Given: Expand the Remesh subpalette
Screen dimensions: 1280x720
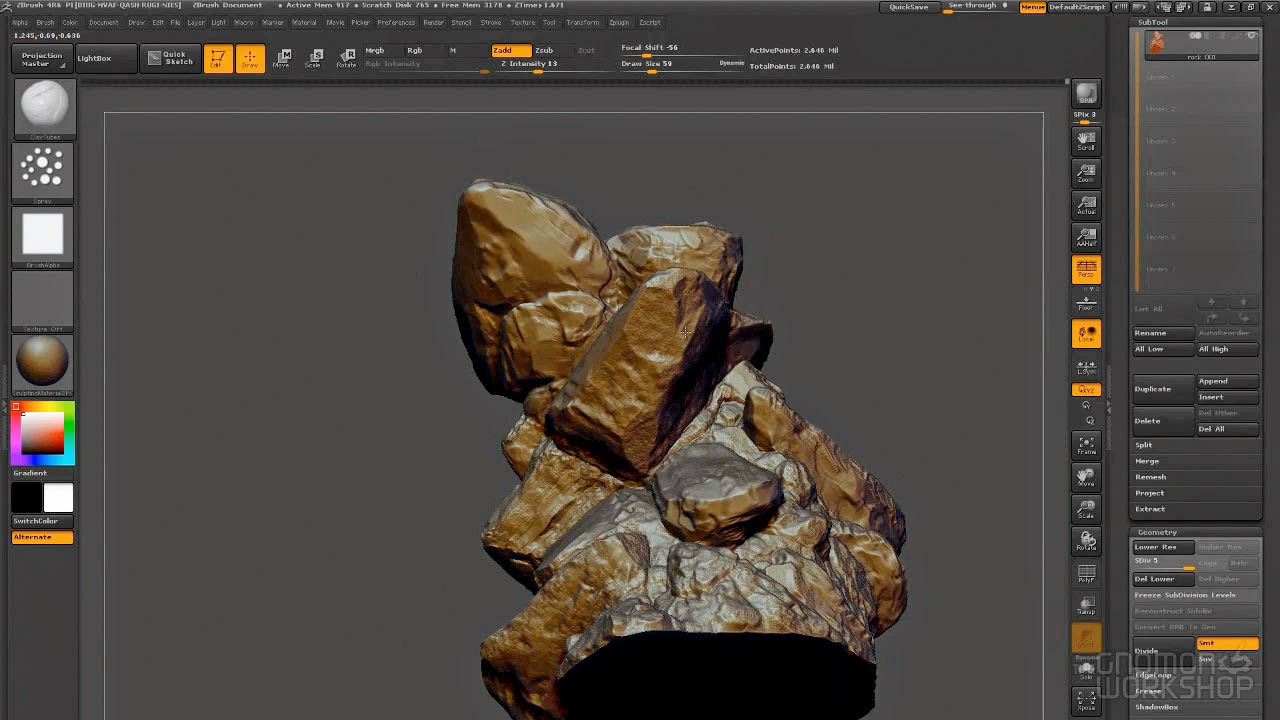Looking at the screenshot, I should (1151, 477).
